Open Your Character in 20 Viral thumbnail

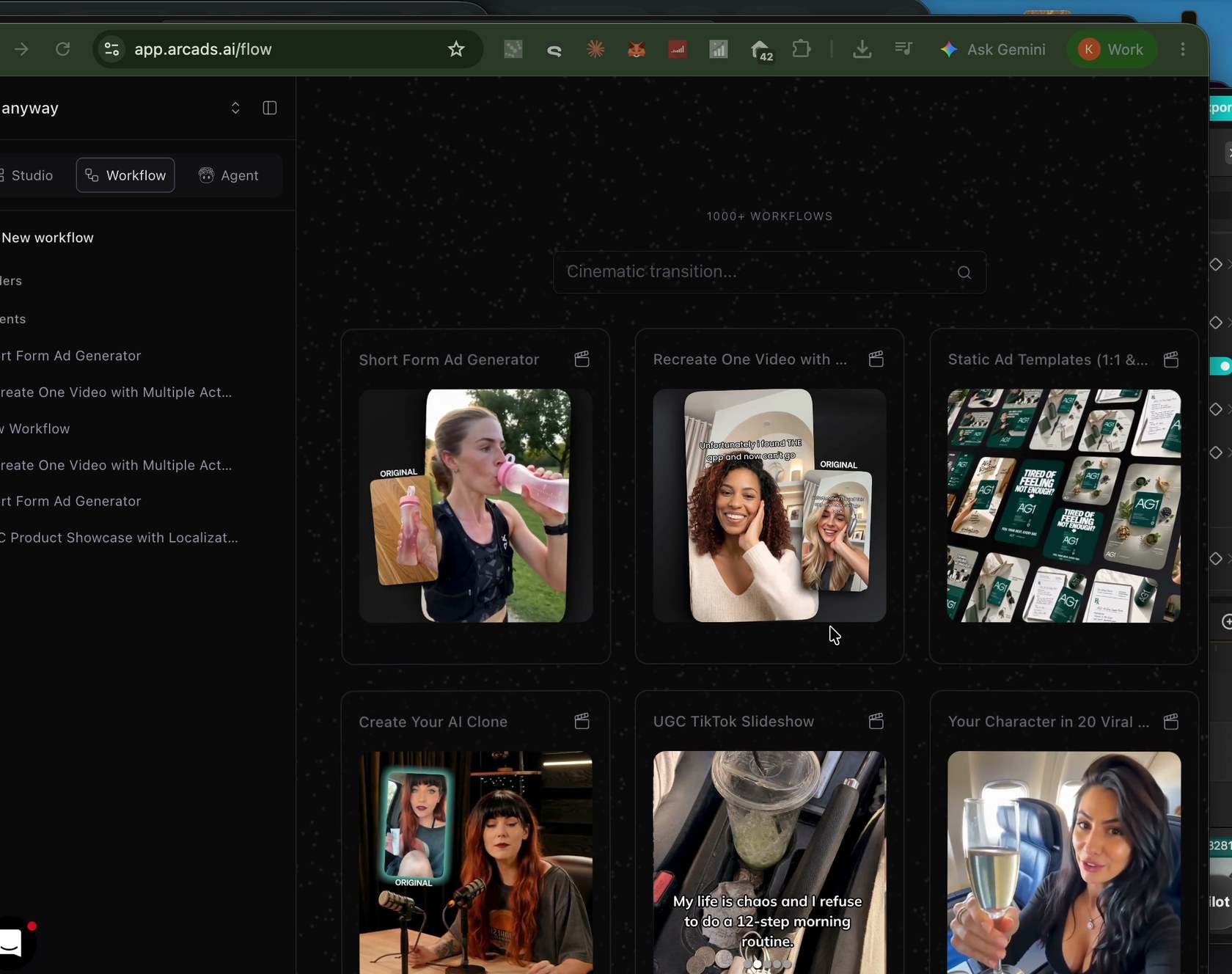point(1064,863)
